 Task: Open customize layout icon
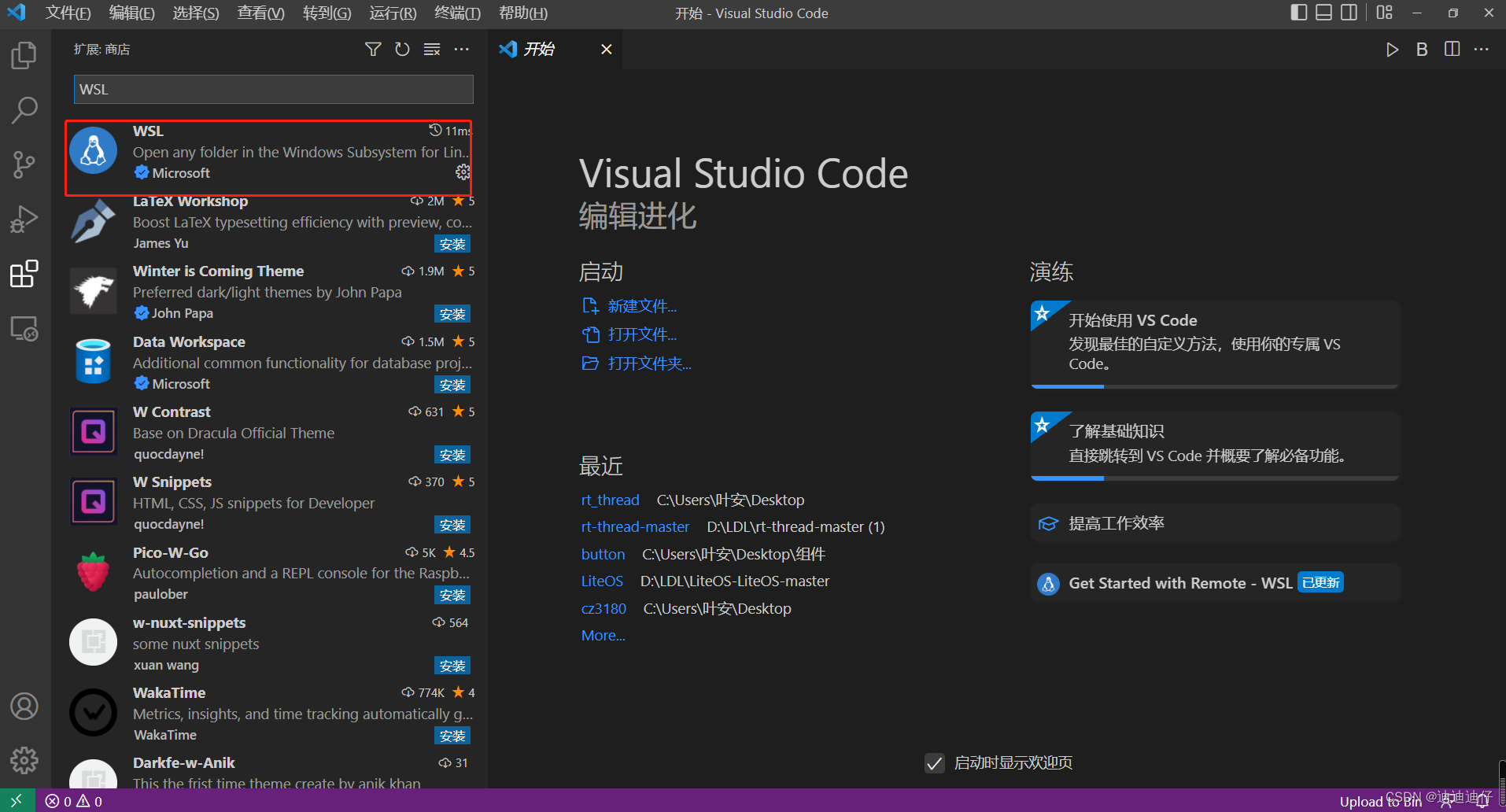tap(1385, 13)
